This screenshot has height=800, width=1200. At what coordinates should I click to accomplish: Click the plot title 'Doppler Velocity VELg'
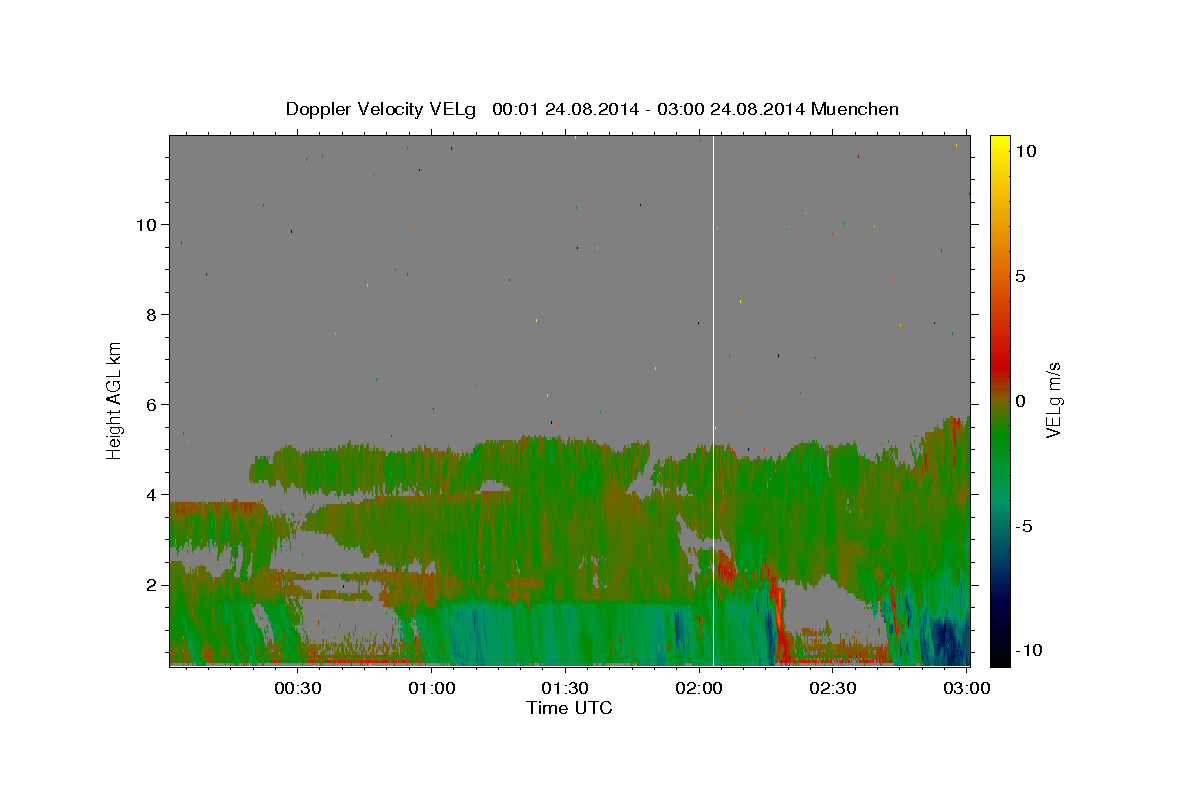coord(381,109)
